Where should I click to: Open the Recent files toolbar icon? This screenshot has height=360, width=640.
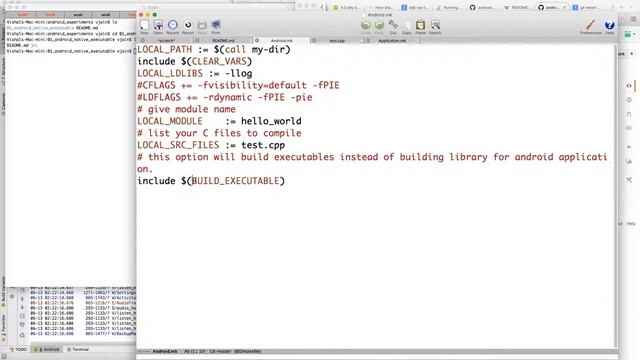tap(173, 26)
